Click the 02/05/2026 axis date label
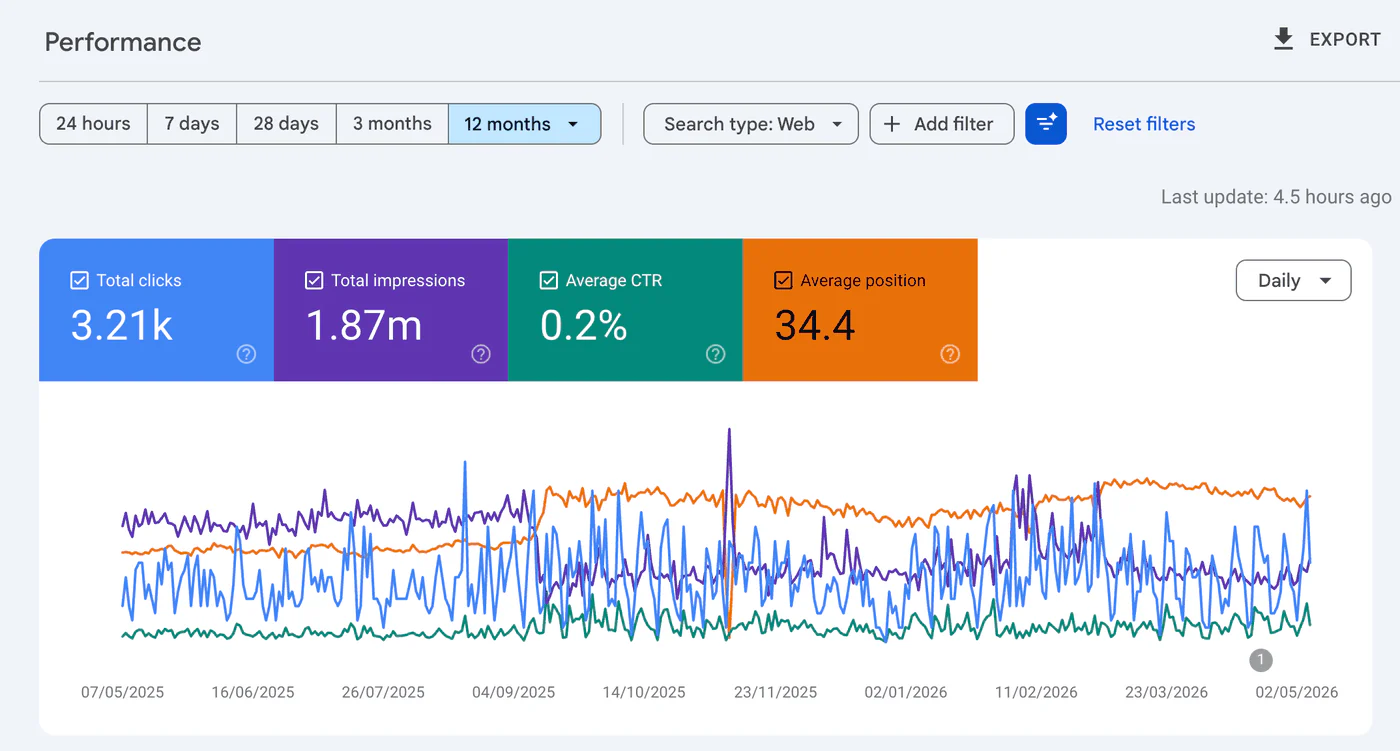 (1296, 692)
